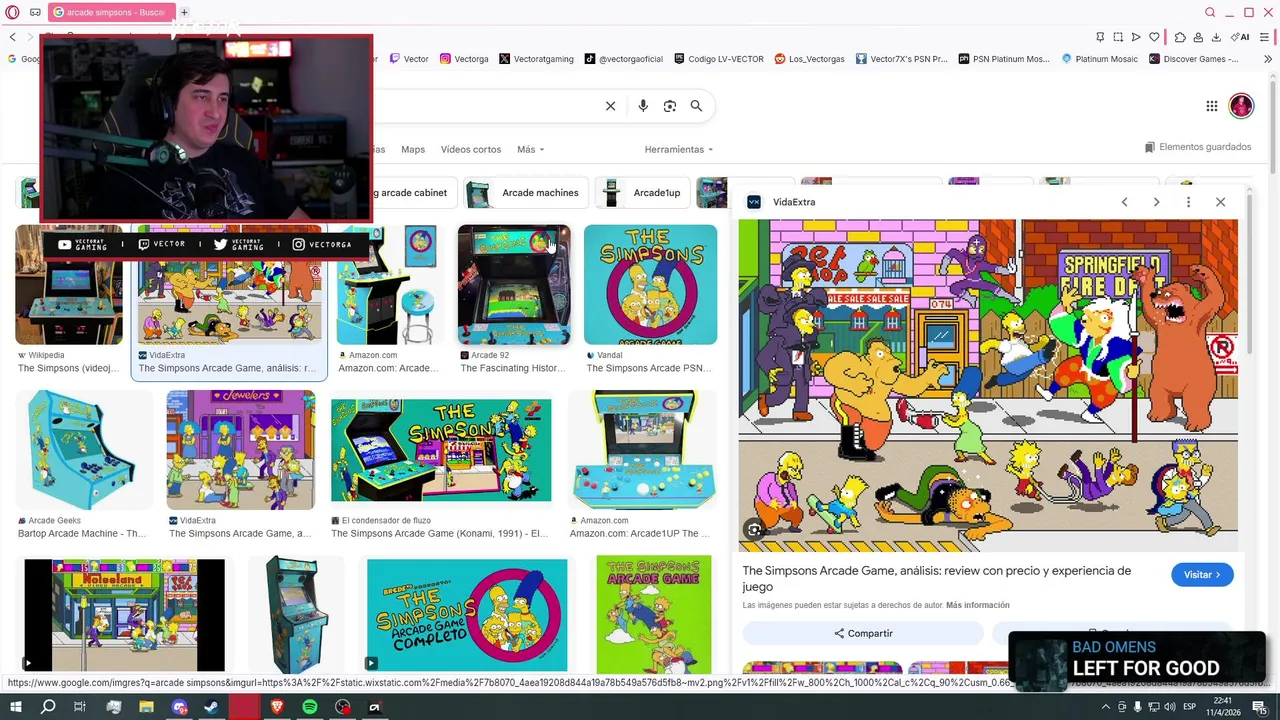Open the preview title The Simpsons Arcade Game análisis
Image resolution: width=1280 pixels, height=720 pixels.
936,578
